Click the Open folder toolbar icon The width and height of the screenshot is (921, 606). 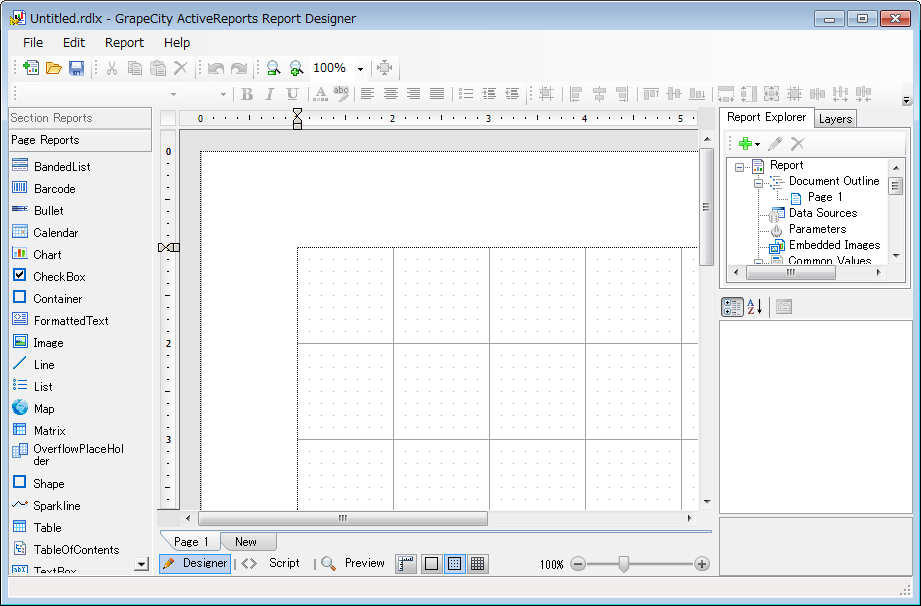(53, 68)
